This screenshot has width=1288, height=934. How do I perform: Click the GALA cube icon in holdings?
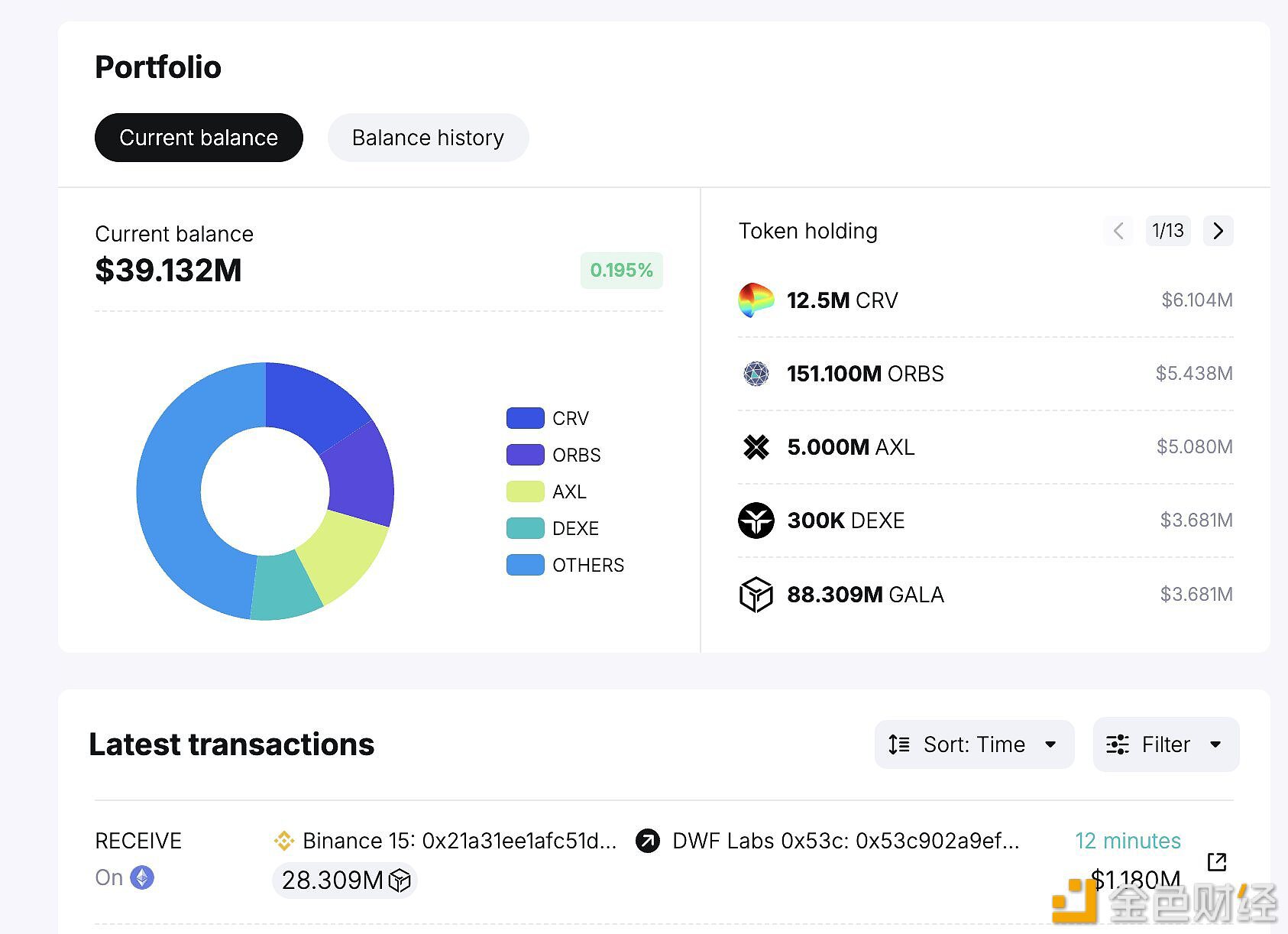click(756, 595)
